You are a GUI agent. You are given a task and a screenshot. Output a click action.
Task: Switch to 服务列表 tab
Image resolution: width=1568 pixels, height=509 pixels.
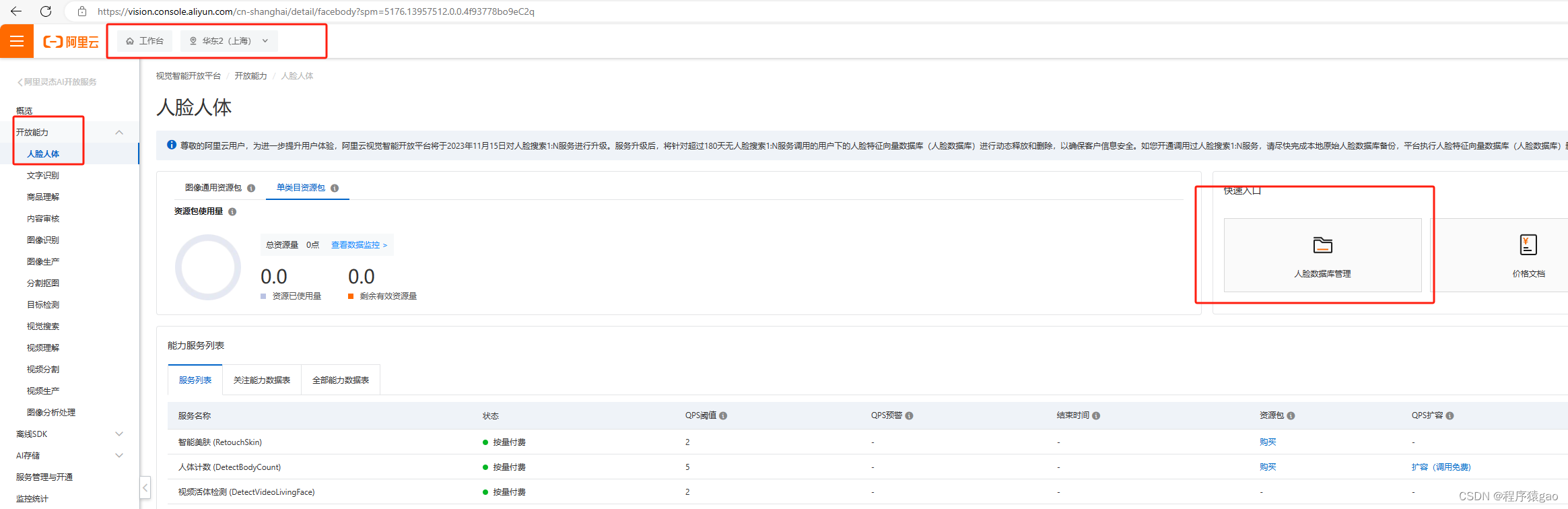coord(195,380)
